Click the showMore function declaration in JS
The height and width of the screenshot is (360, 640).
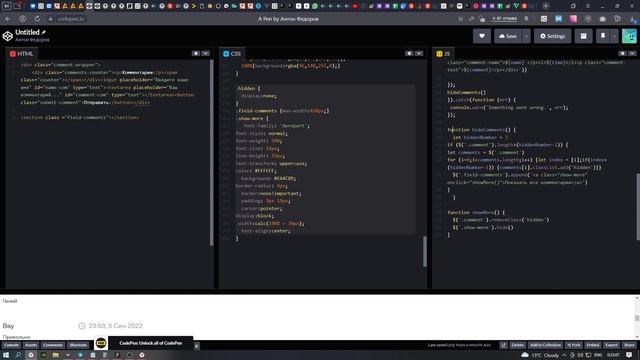(476, 212)
